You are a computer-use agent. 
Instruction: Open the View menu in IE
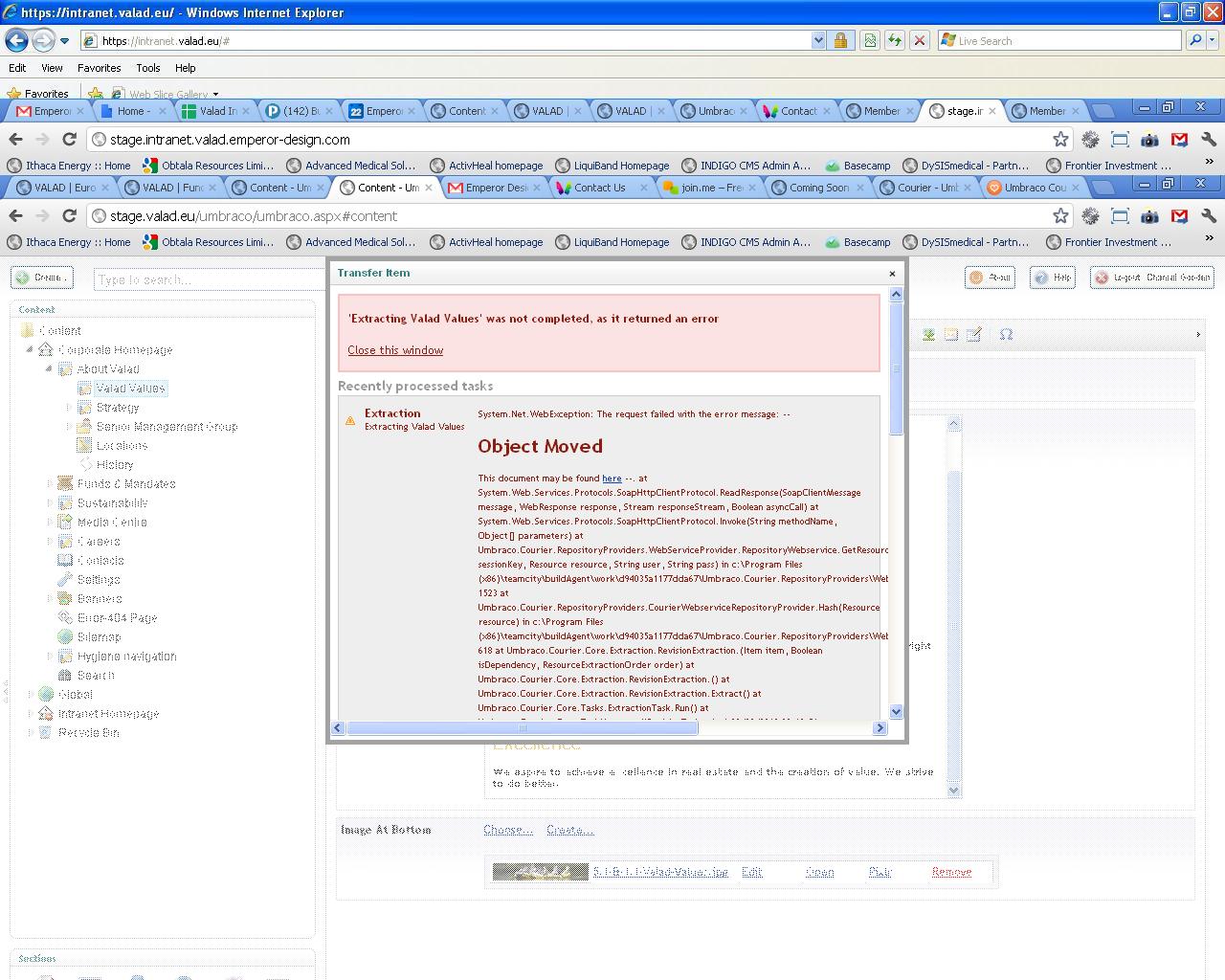point(52,68)
